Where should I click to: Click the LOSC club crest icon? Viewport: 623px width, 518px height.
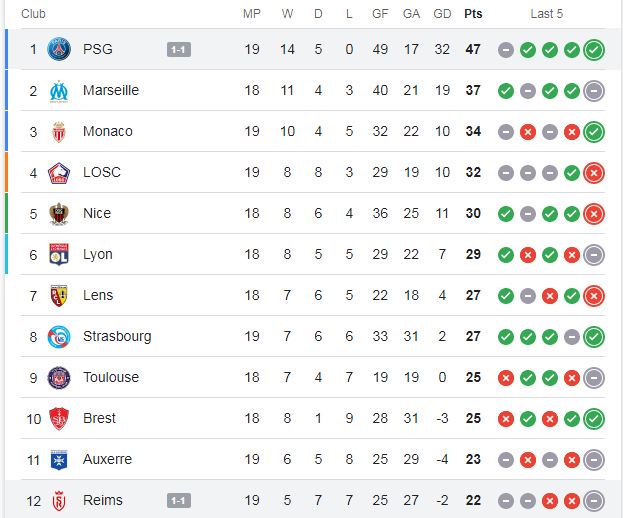pyautogui.click(x=59, y=173)
